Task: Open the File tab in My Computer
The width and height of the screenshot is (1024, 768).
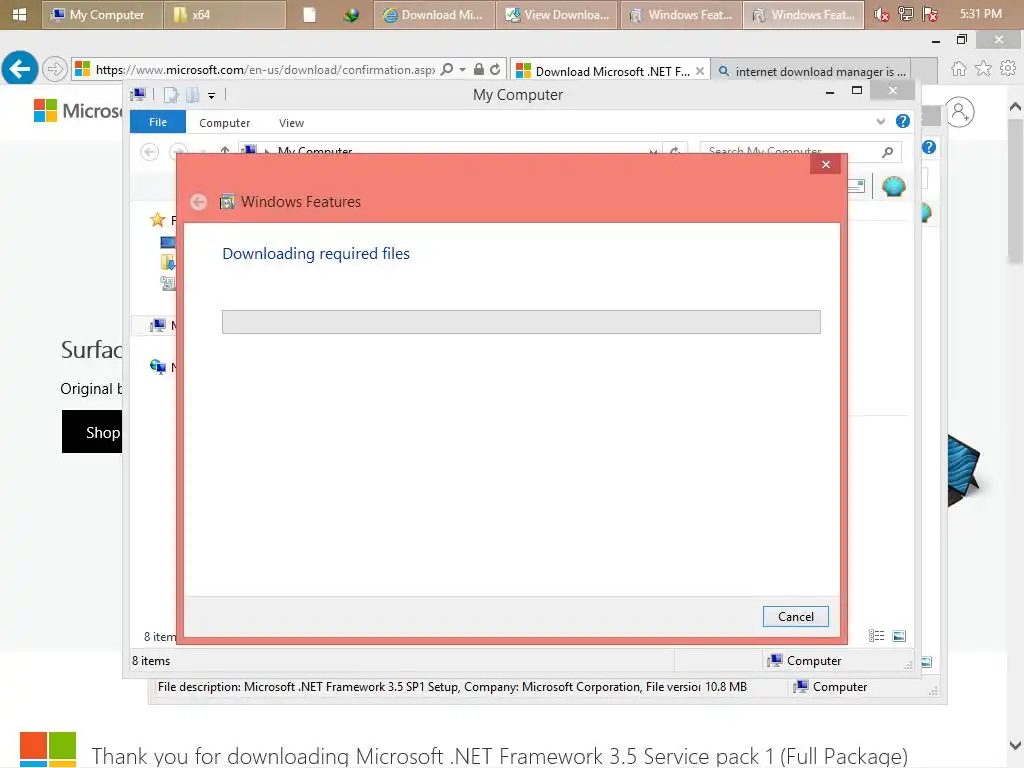Action: 158,122
